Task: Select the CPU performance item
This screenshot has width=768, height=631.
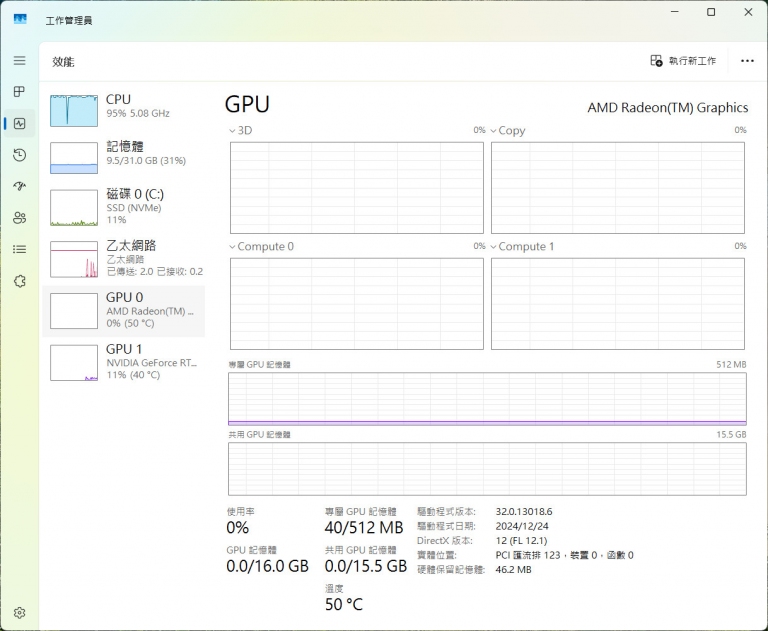Action: coord(123,106)
